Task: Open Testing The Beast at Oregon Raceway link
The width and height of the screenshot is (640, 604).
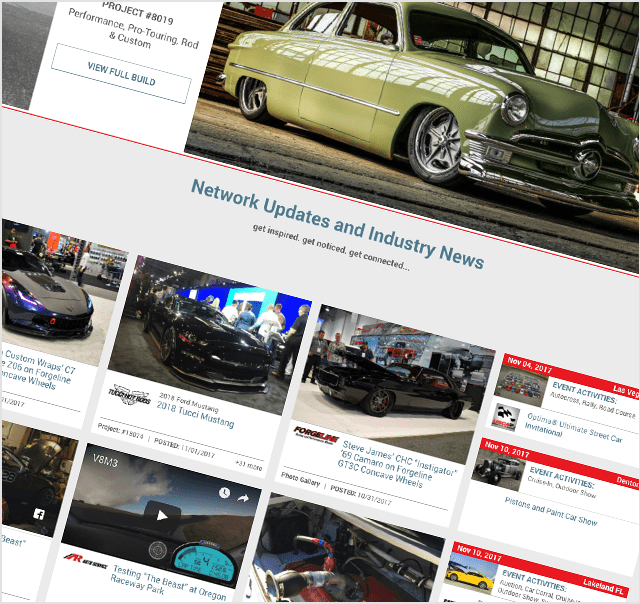Action: coord(169,585)
